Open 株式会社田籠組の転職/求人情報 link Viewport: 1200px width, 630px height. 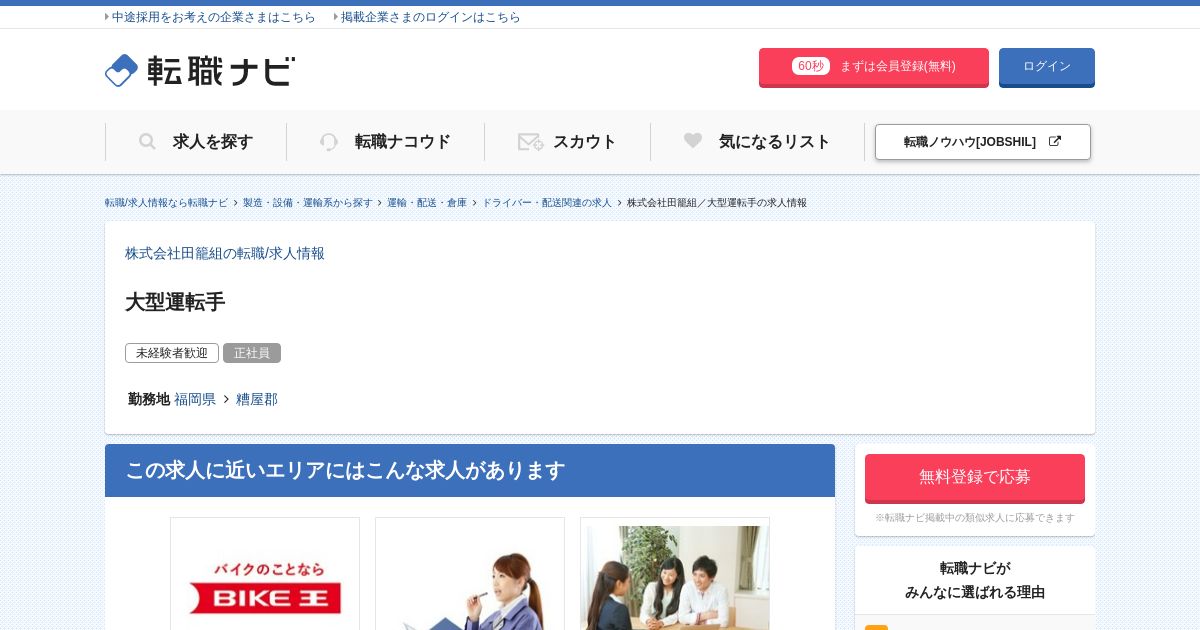225,253
